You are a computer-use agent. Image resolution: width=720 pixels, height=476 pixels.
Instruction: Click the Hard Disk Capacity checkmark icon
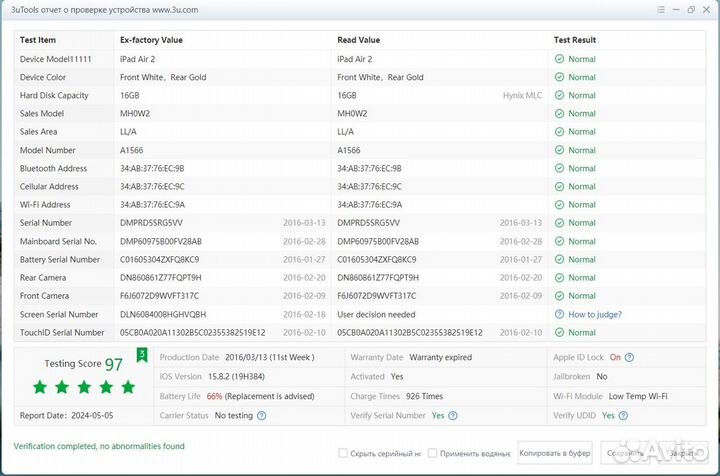coord(560,96)
